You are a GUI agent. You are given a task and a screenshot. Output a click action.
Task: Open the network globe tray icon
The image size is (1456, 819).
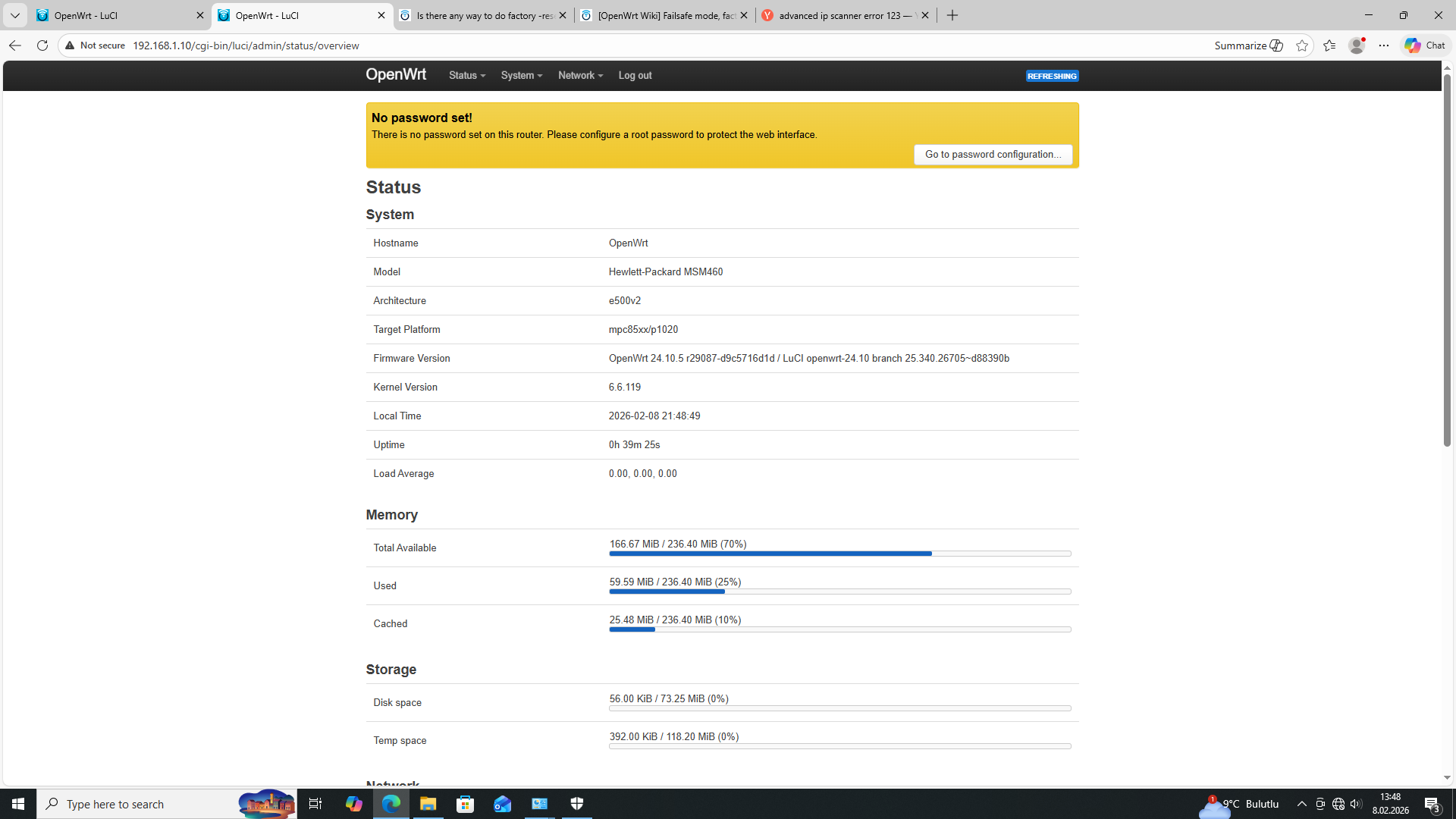coord(1338,804)
